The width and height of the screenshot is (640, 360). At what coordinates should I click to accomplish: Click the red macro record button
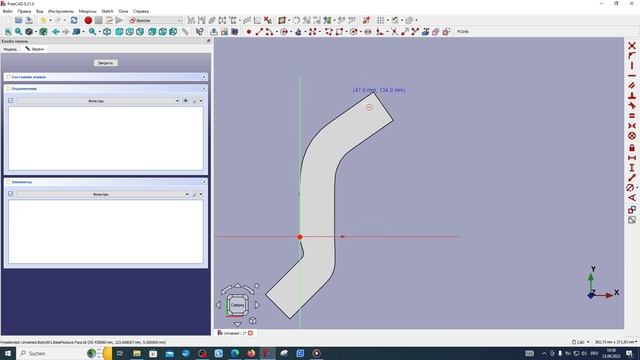(x=88, y=20)
